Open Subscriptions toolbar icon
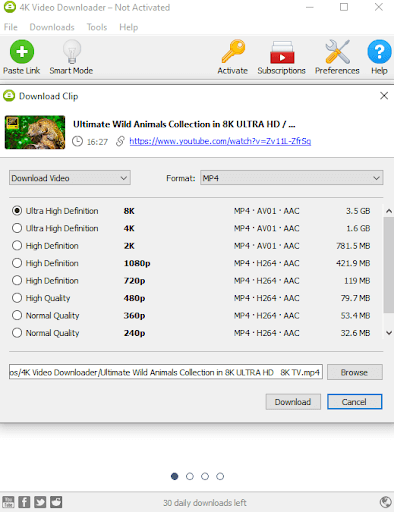Image resolution: width=394 pixels, height=512 pixels. pyautogui.click(x=282, y=52)
